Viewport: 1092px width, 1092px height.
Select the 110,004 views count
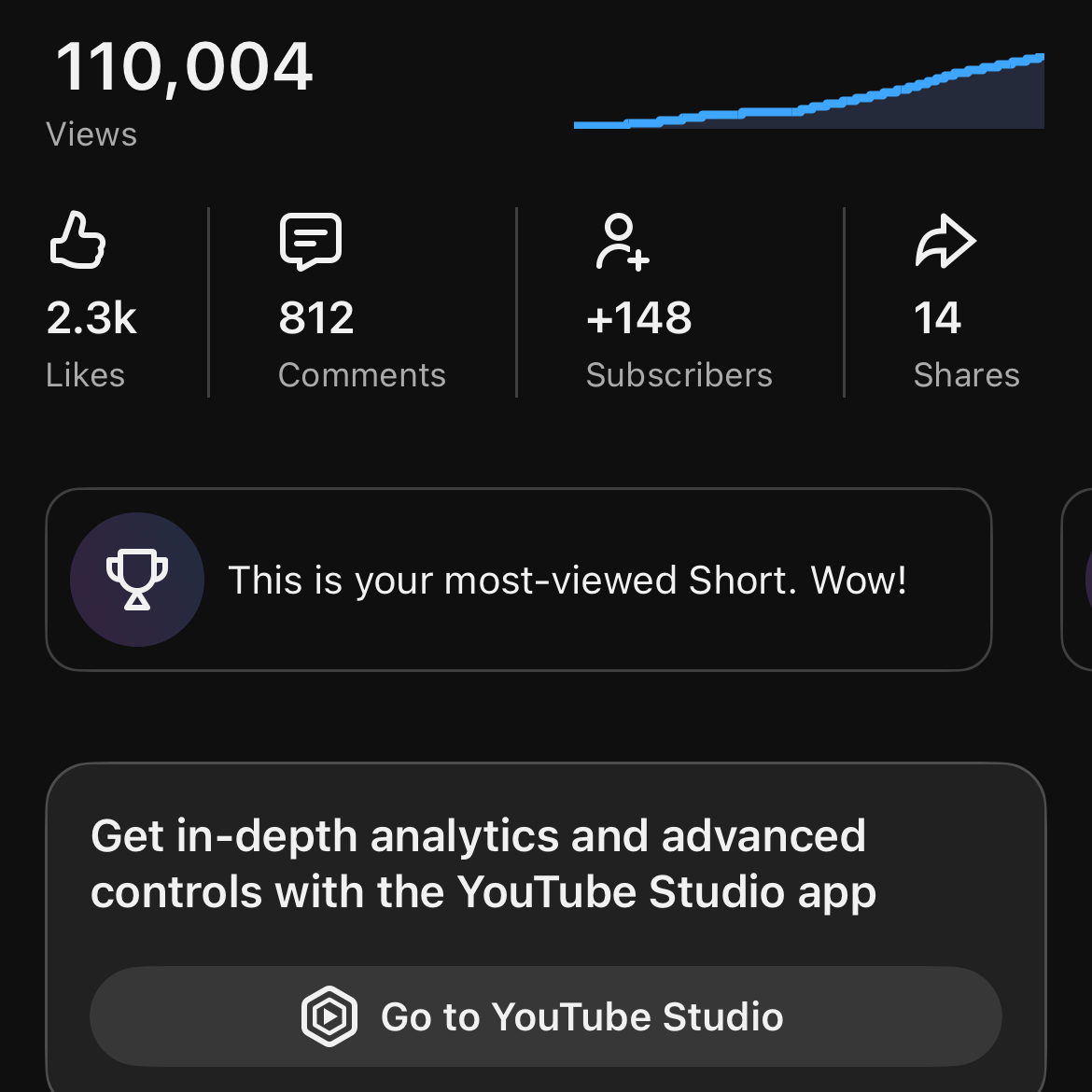tap(184, 67)
